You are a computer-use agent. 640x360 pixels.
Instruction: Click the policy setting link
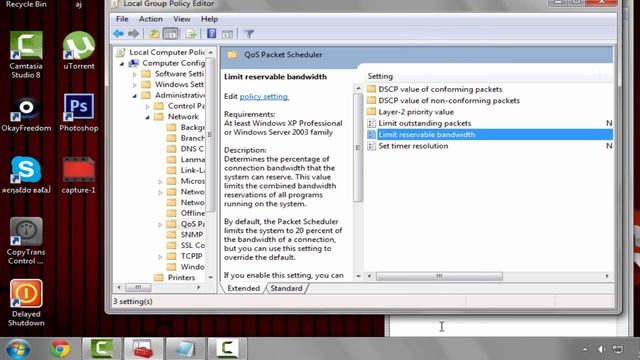pos(264,97)
